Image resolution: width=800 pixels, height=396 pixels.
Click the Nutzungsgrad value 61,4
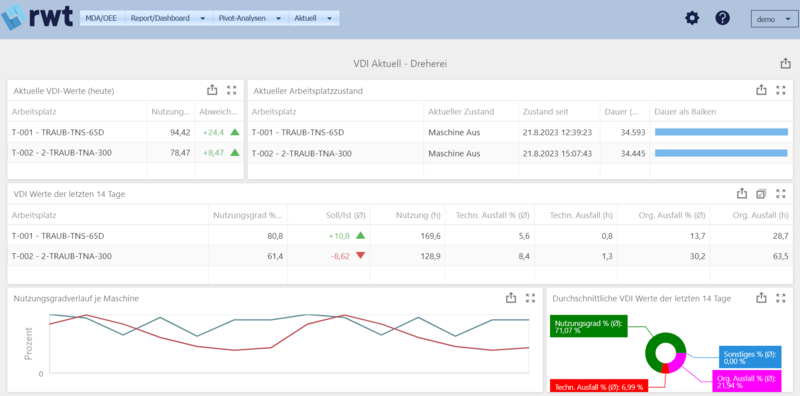click(274, 256)
